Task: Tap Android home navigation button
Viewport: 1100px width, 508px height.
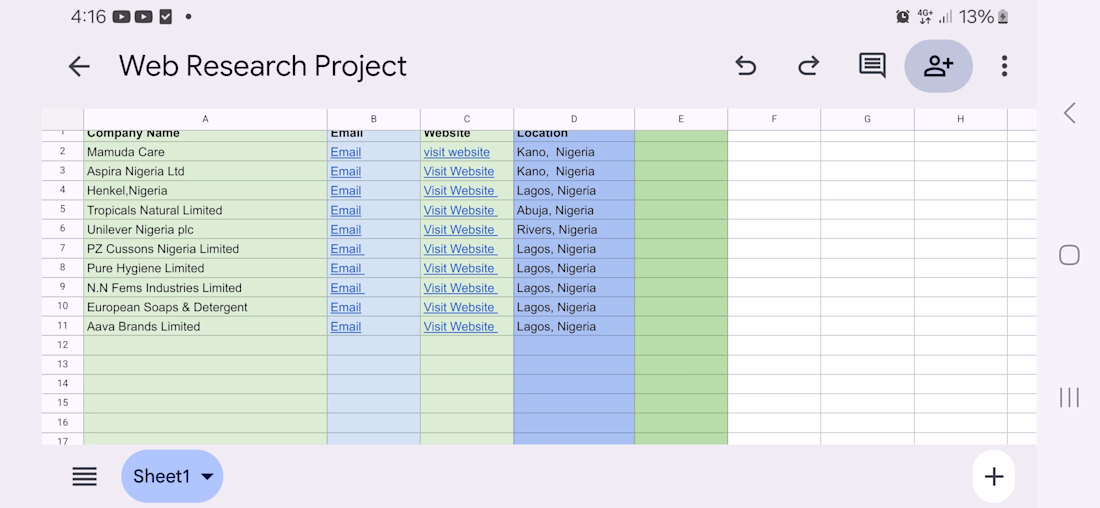Action: (x=1068, y=255)
